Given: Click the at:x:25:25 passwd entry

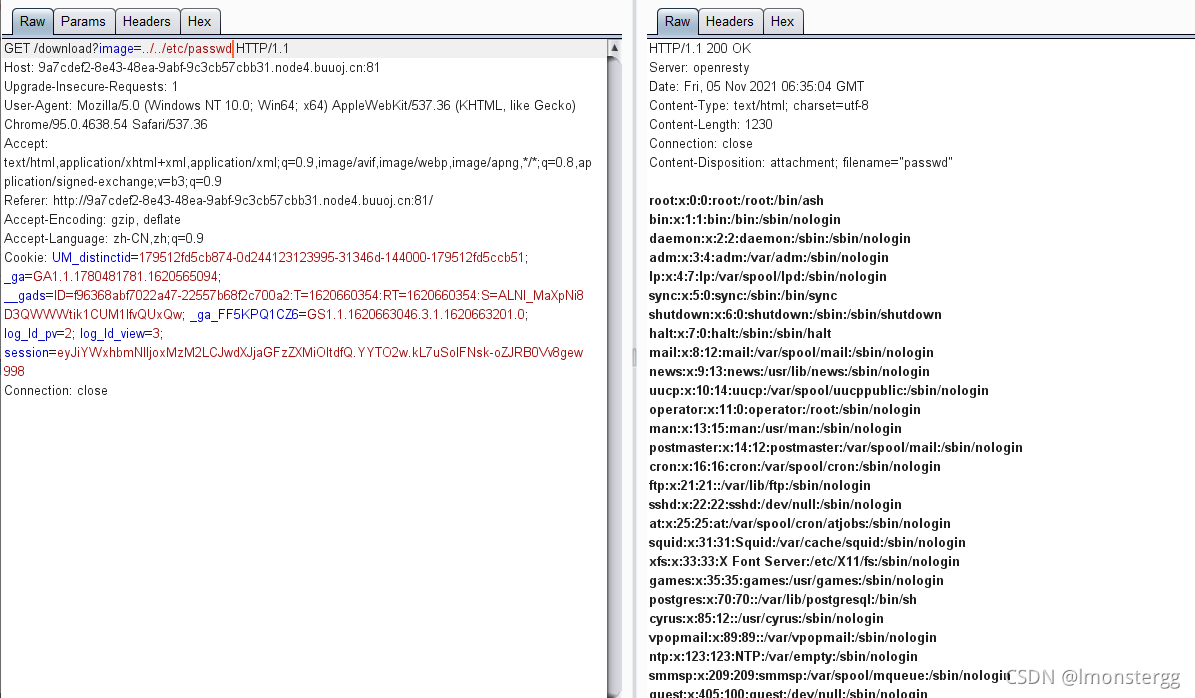Looking at the screenshot, I should coord(799,525).
